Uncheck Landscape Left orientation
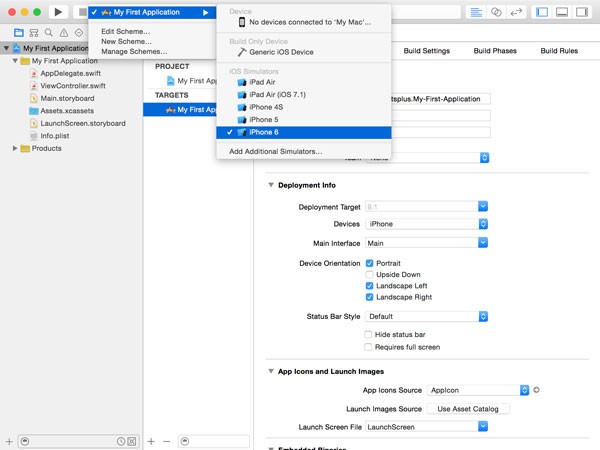This screenshot has width=600, height=450. (x=369, y=286)
